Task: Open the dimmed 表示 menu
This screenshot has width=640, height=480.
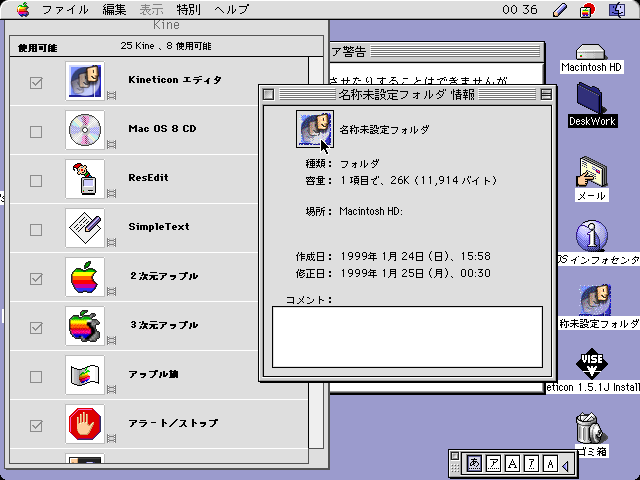Action: click(x=151, y=9)
